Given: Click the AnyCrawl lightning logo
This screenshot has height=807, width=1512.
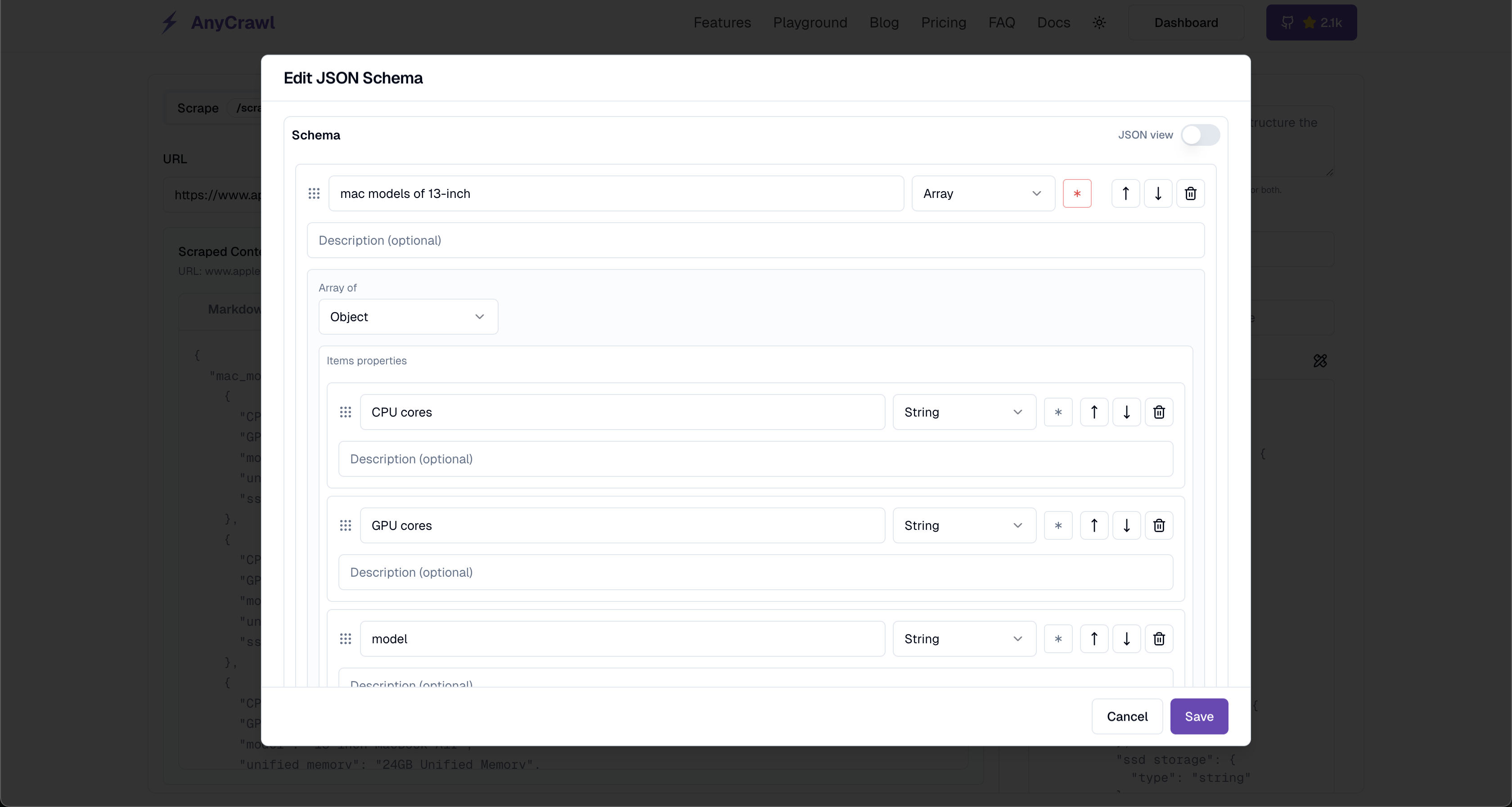Looking at the screenshot, I should click(170, 22).
